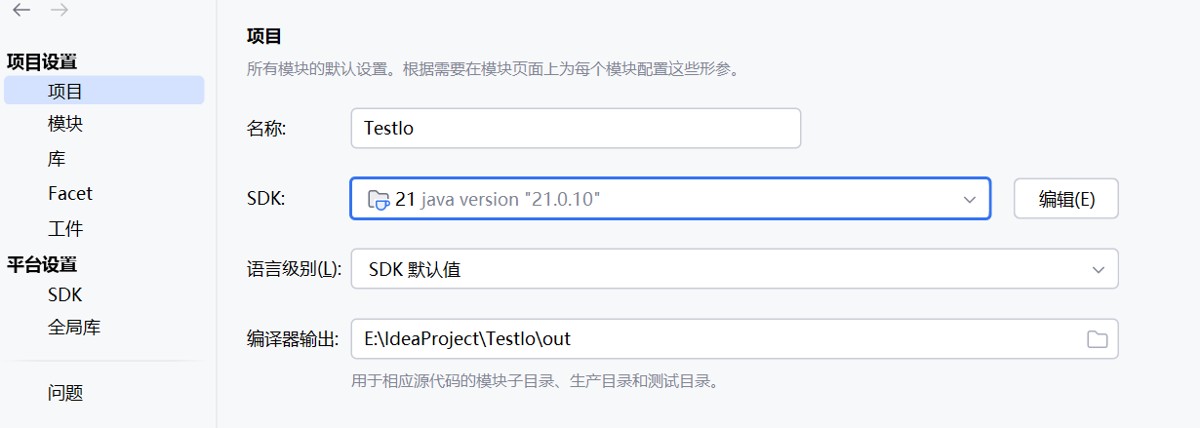
Task: Switch to the 工件 page
Action: point(65,228)
